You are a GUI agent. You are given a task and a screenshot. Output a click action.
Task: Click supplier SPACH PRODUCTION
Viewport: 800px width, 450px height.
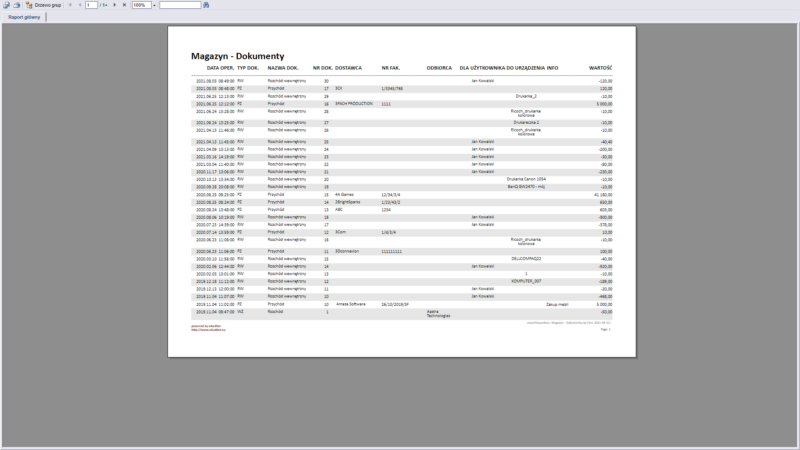(354, 104)
